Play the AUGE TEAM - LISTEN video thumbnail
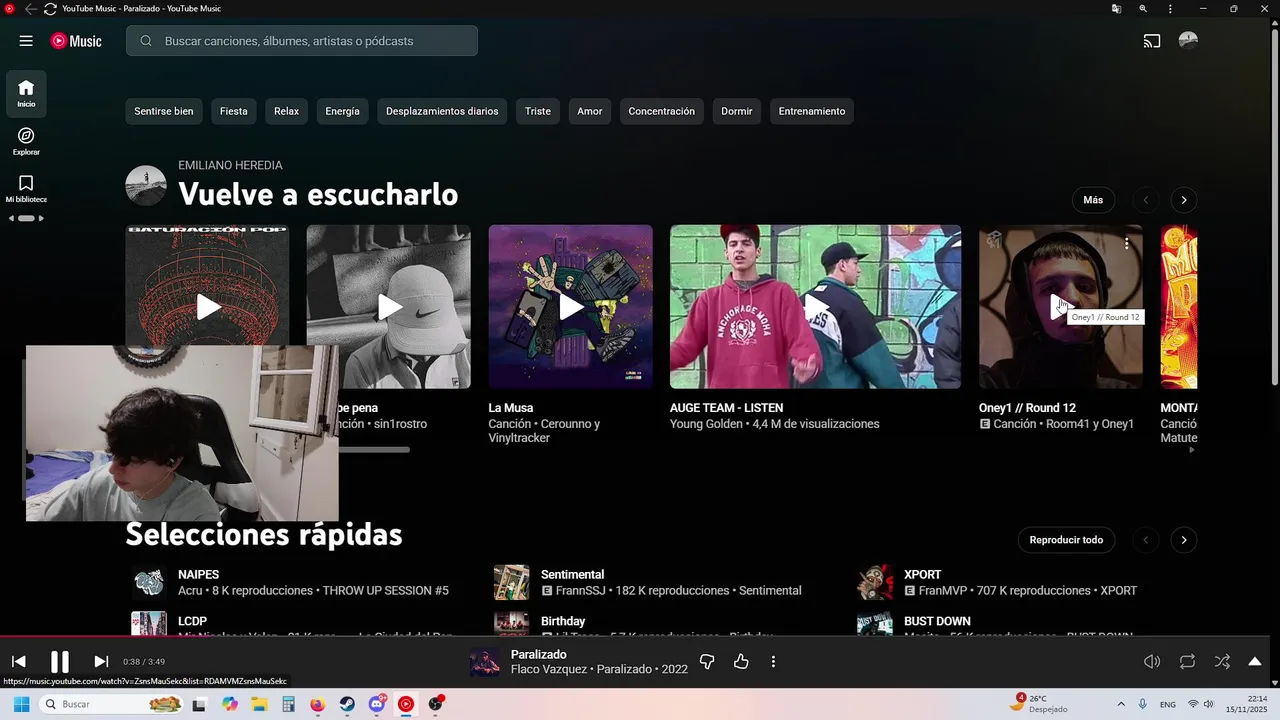Screen dimensions: 1280x720 tap(816, 307)
